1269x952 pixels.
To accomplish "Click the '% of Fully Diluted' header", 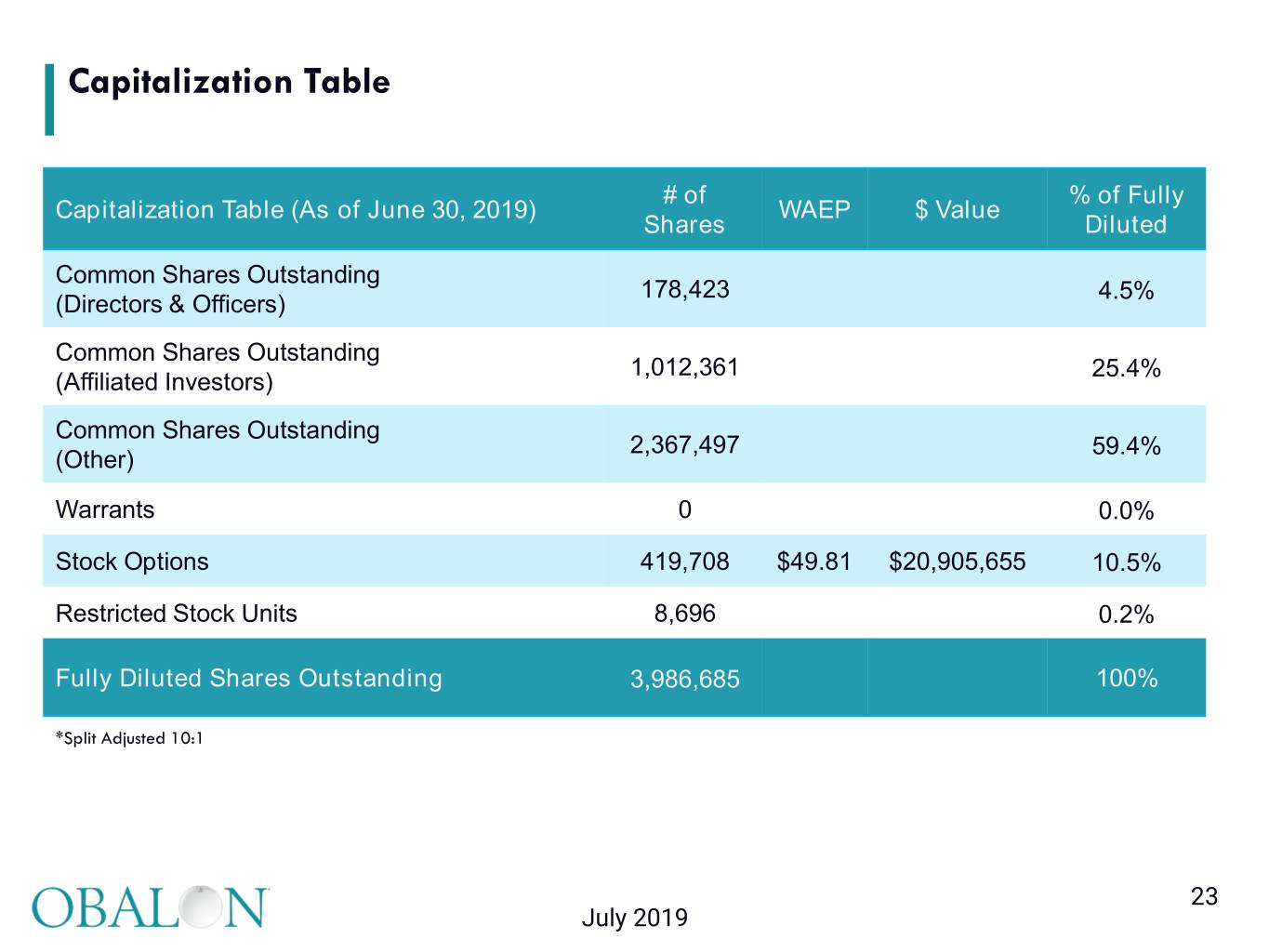I will pyautogui.click(x=1126, y=209).
